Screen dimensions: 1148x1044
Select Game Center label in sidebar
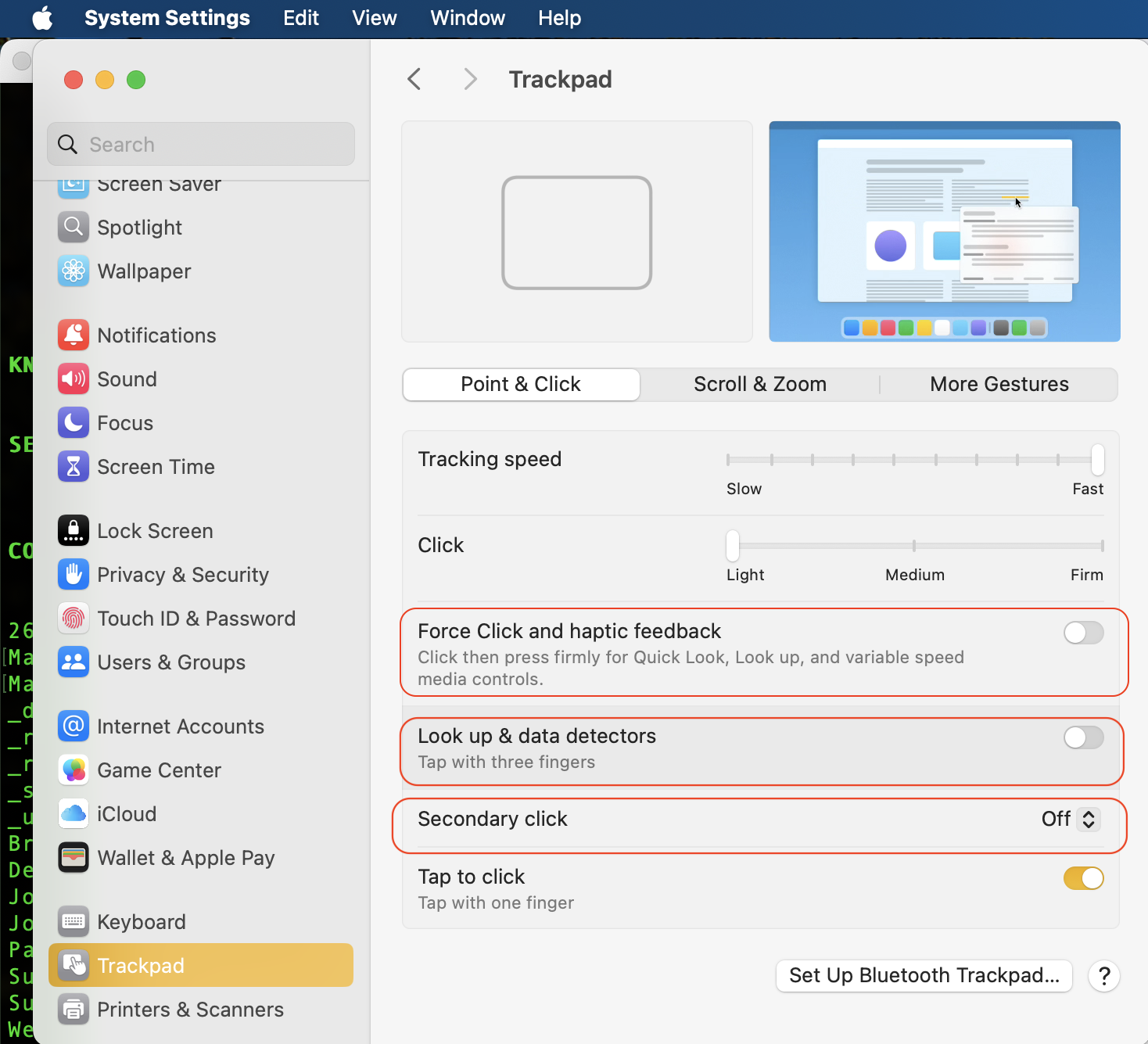[159, 770]
